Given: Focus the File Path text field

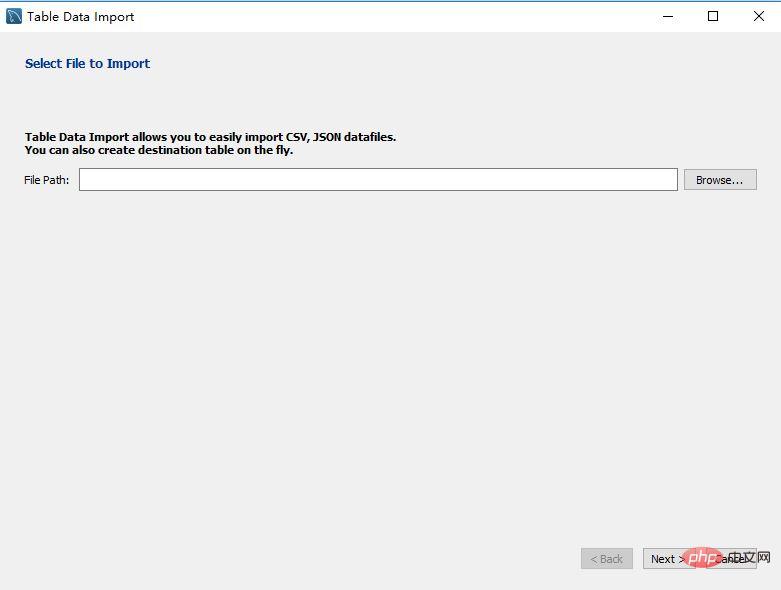Looking at the screenshot, I should (x=378, y=180).
